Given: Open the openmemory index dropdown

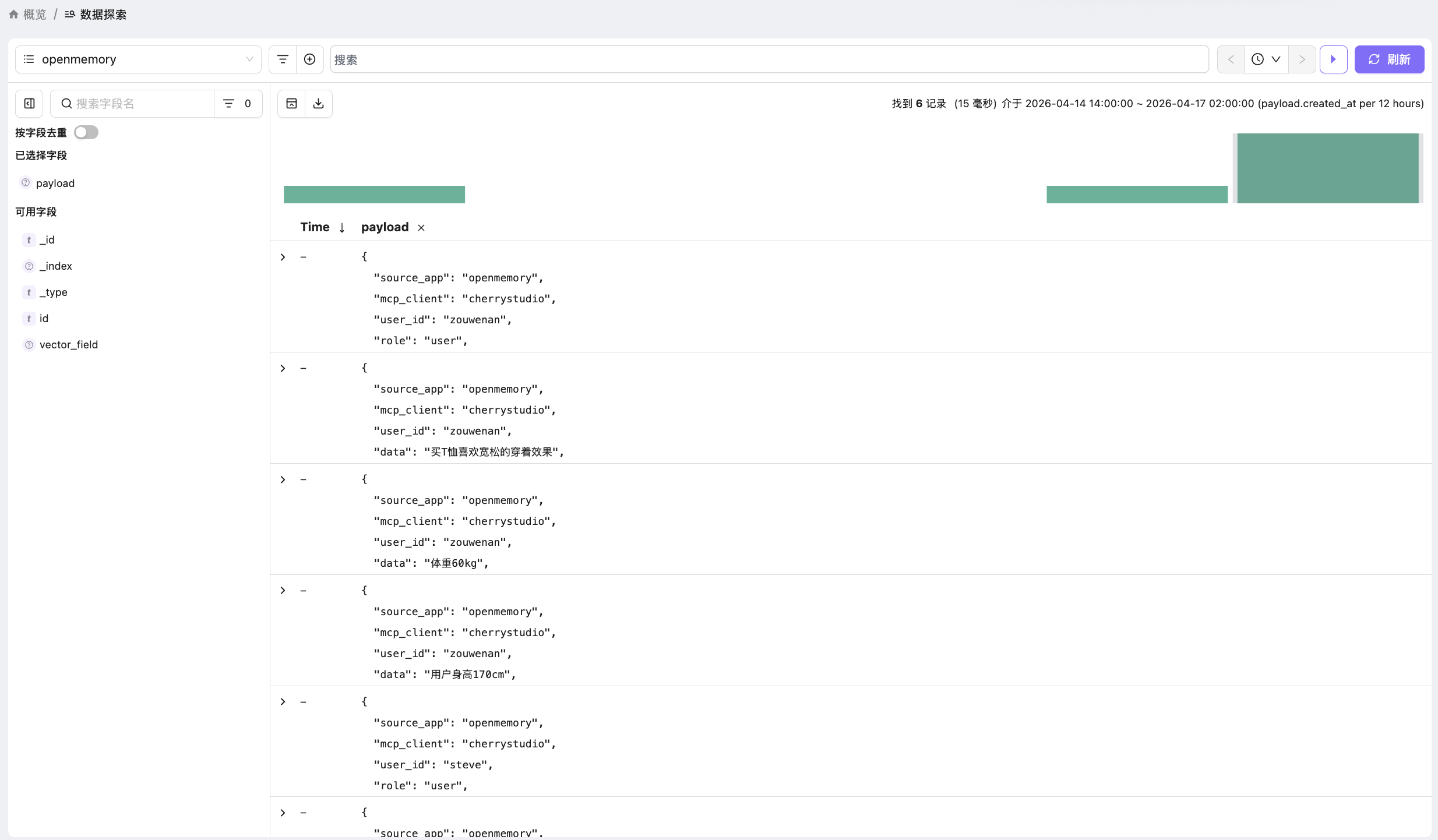Looking at the screenshot, I should 138,59.
